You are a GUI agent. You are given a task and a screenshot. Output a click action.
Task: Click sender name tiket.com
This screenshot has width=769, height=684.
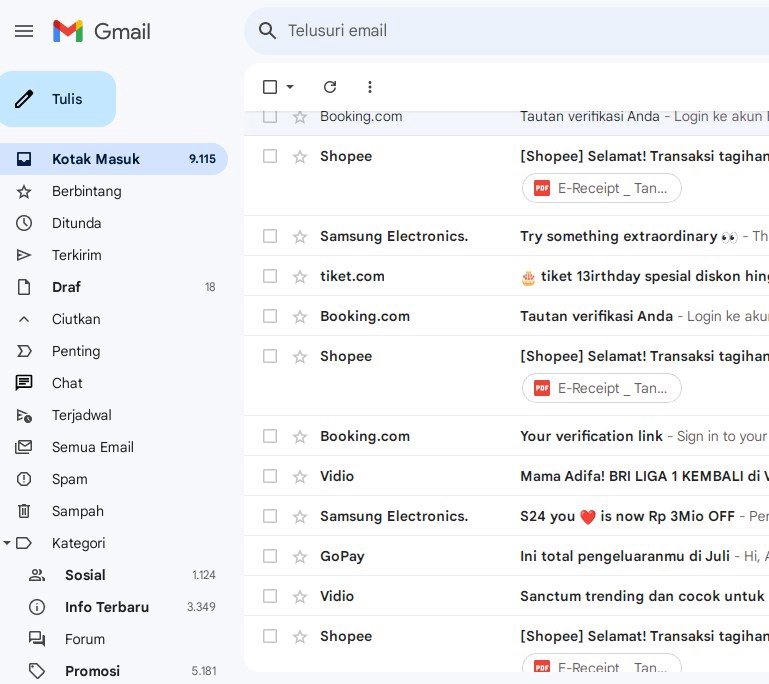[x=352, y=276]
